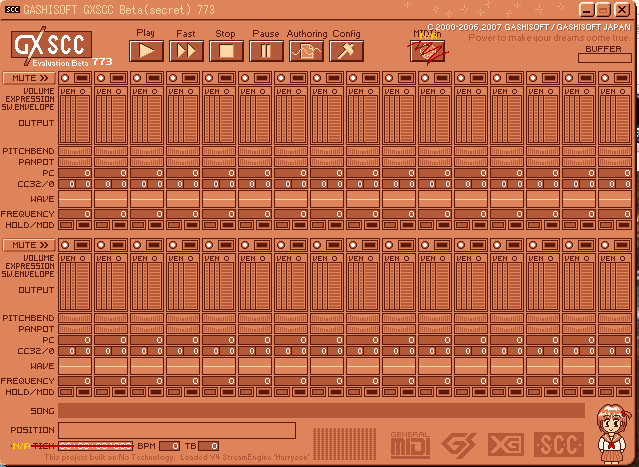The image size is (639, 467).
Task: Open the Authoring waveform tool
Action: pos(306,51)
